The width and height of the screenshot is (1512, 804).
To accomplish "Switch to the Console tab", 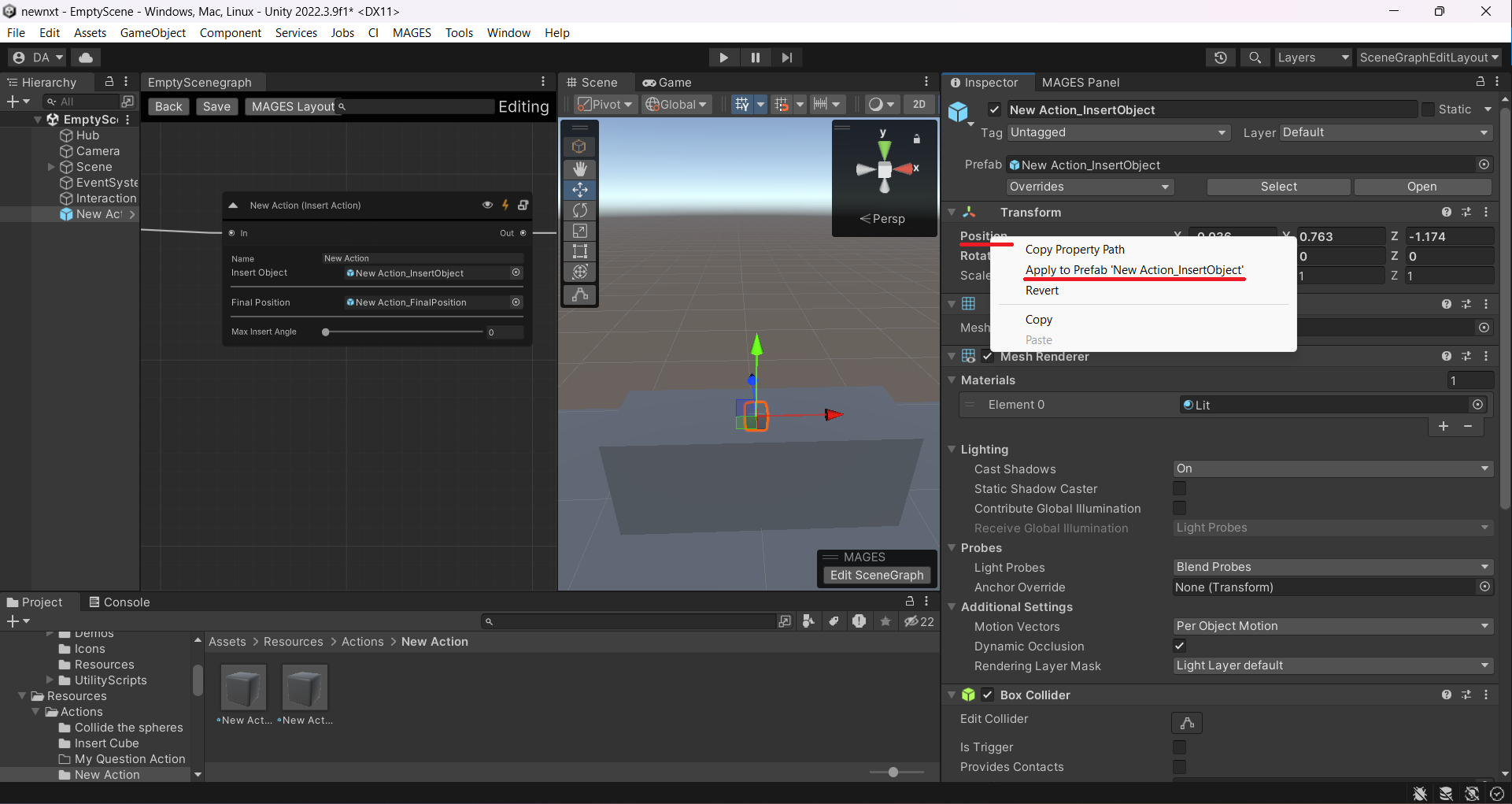I will pos(119,602).
